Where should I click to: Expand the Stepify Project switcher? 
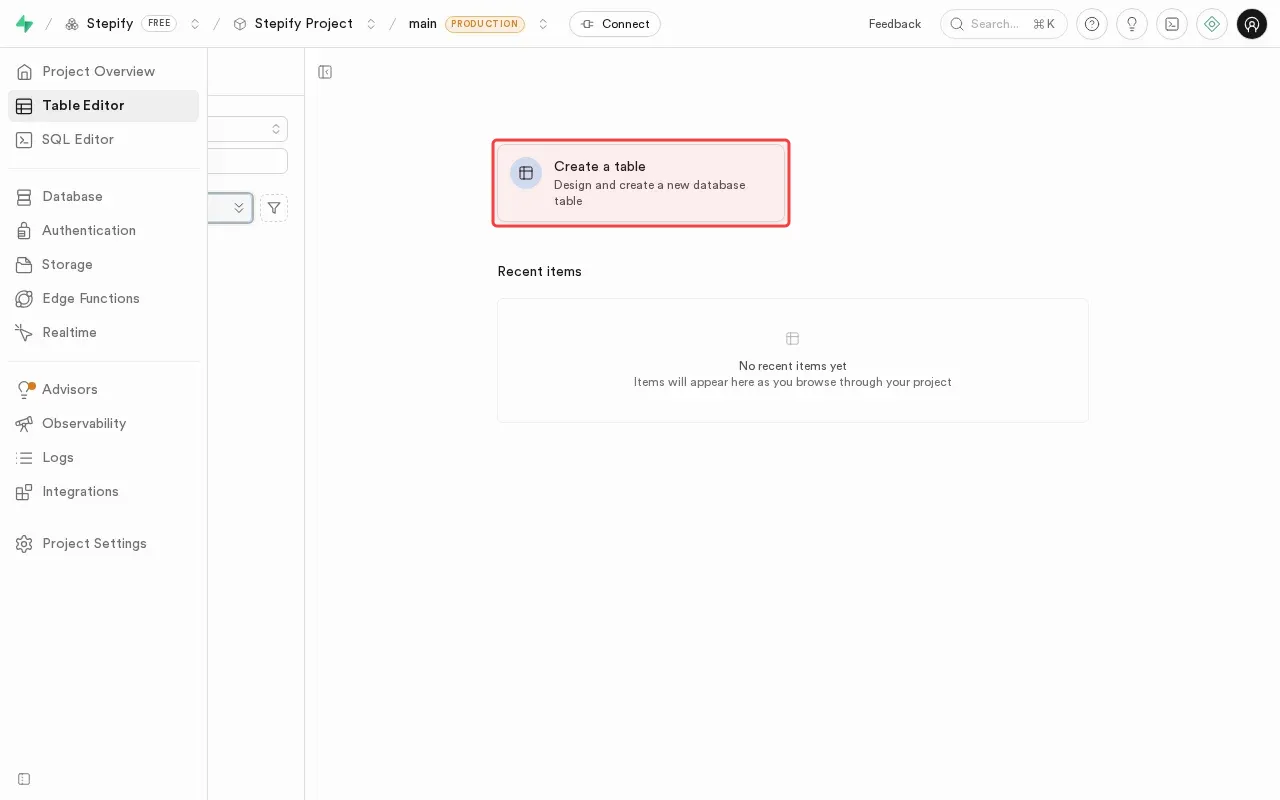tap(371, 23)
